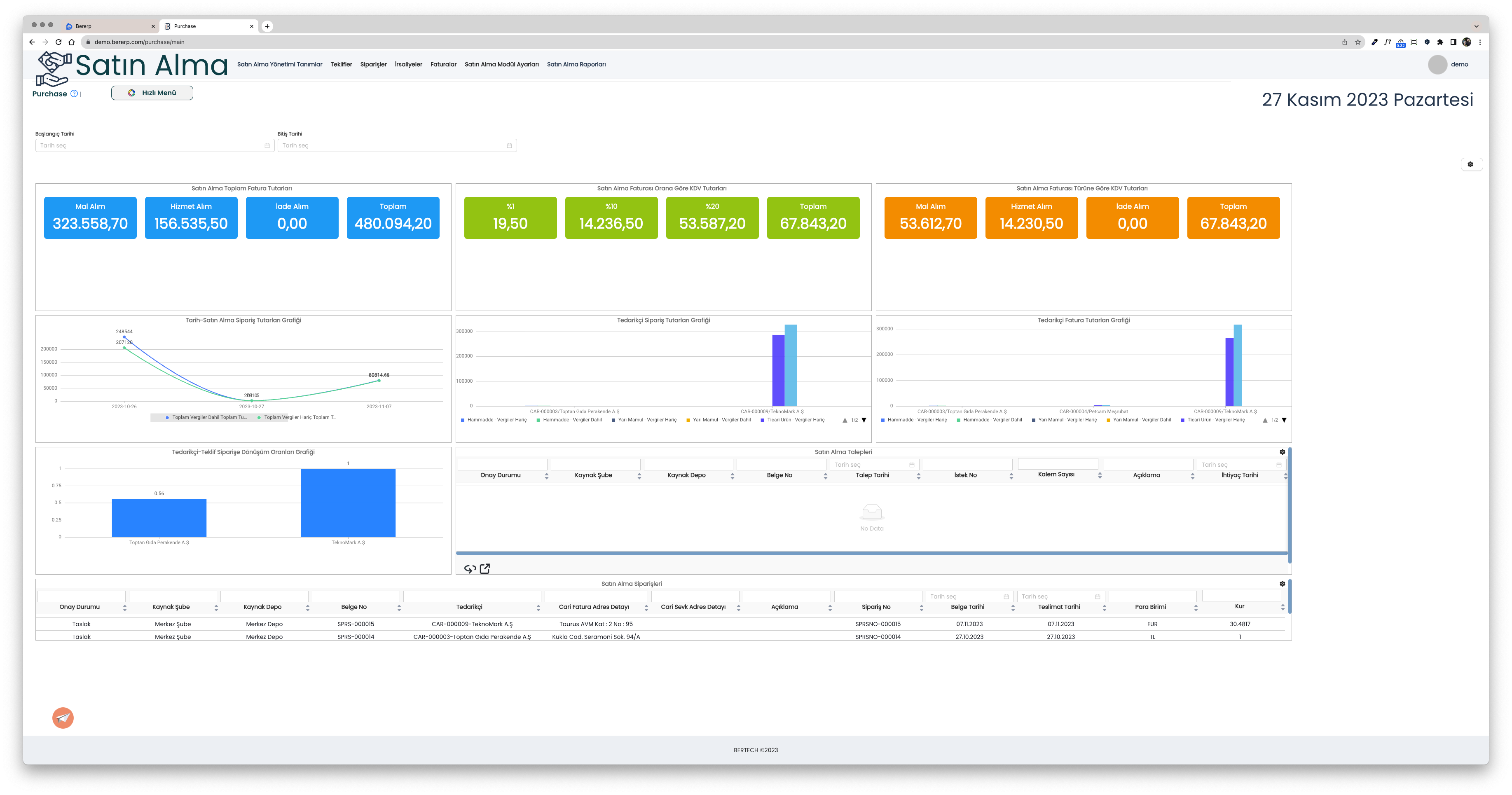The image size is (1512, 795).
Task: Open the Bitiş Tarihi date picker
Action: [397, 146]
